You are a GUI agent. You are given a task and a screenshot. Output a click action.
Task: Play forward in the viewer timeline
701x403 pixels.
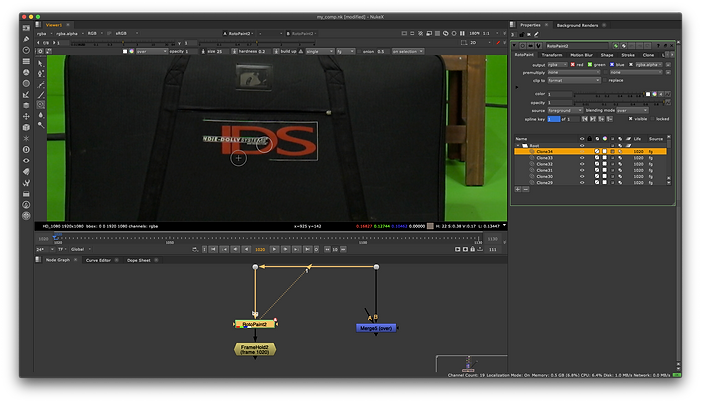click(x=274, y=249)
